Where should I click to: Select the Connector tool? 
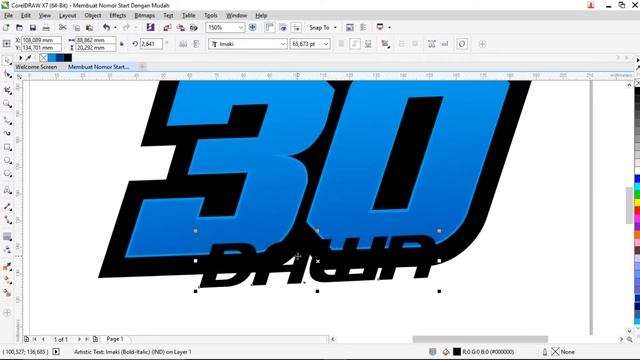[x=7, y=220]
